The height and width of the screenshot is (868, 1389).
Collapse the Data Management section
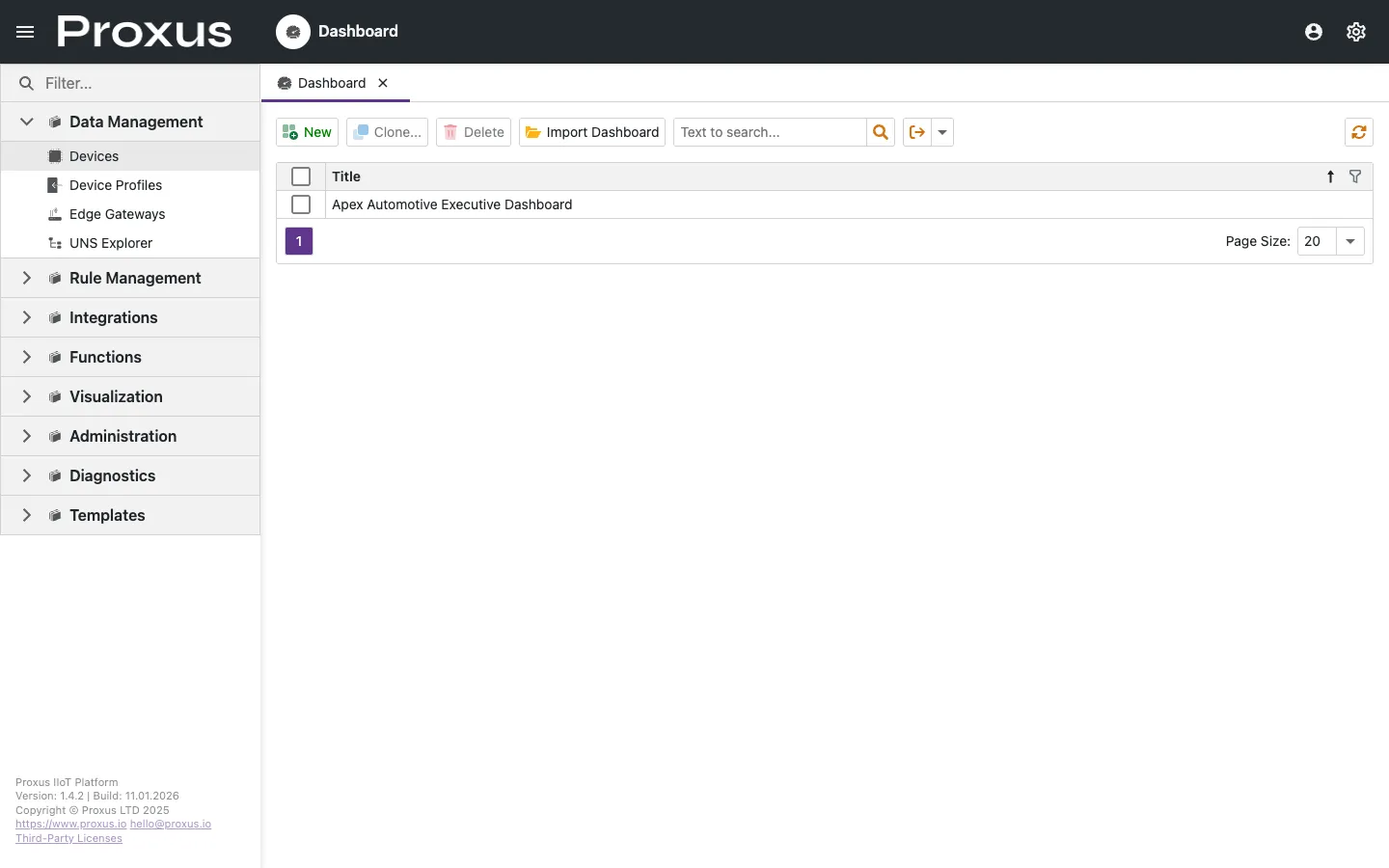coord(26,122)
